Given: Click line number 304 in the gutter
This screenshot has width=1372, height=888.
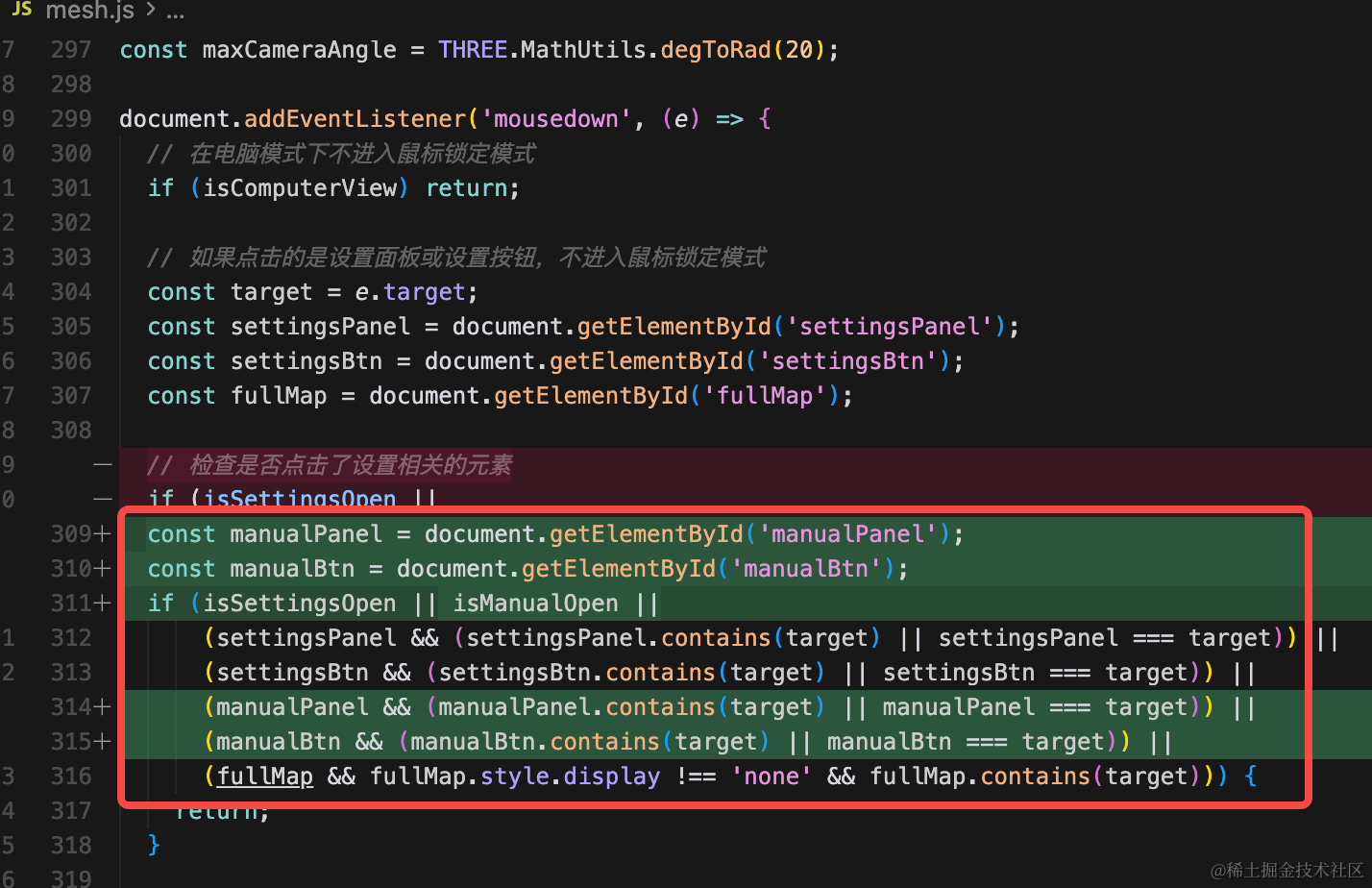Looking at the screenshot, I should click(x=71, y=292).
